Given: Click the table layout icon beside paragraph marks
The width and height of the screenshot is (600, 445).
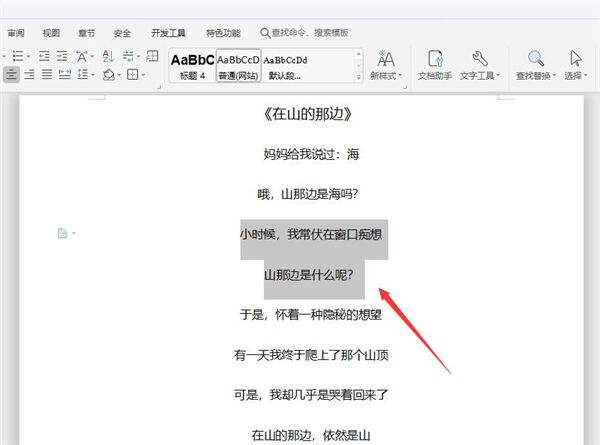Looking at the screenshot, I should (x=152, y=56).
